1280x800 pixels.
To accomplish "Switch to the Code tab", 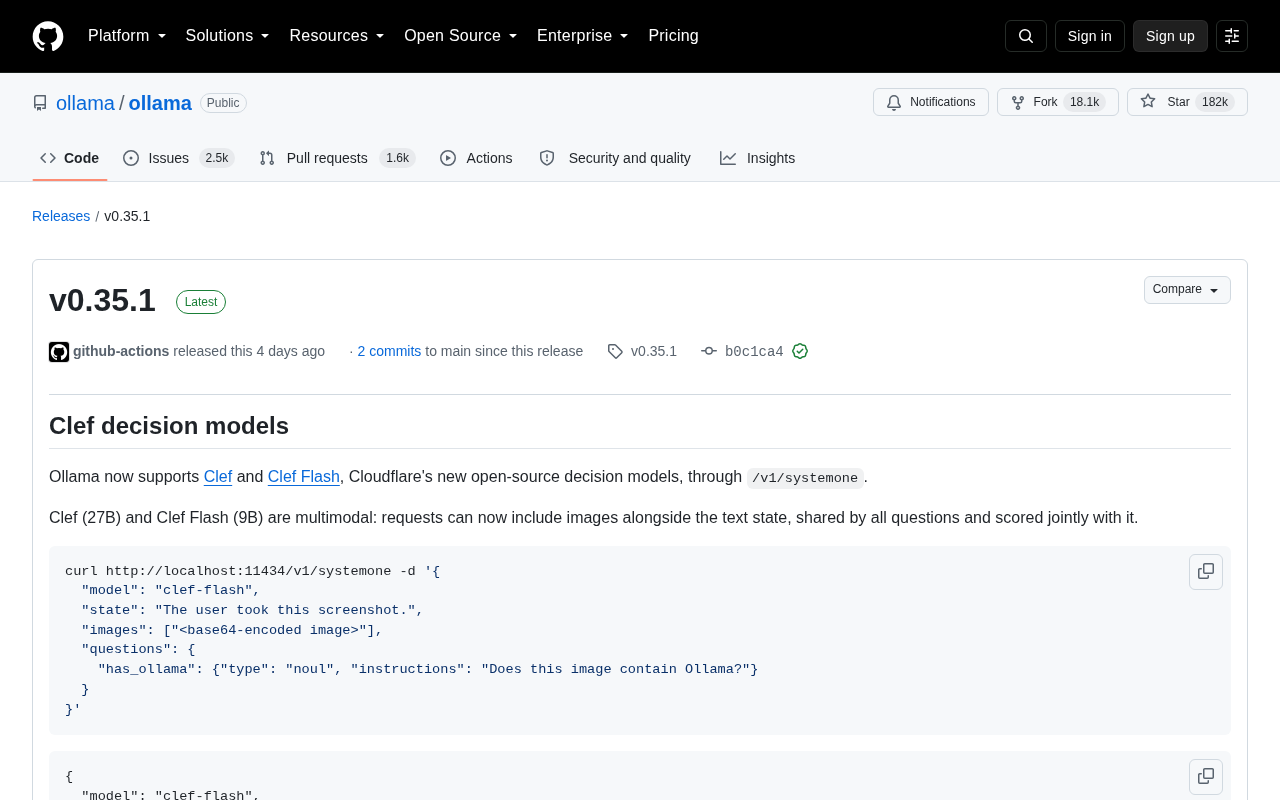I will pos(70,158).
